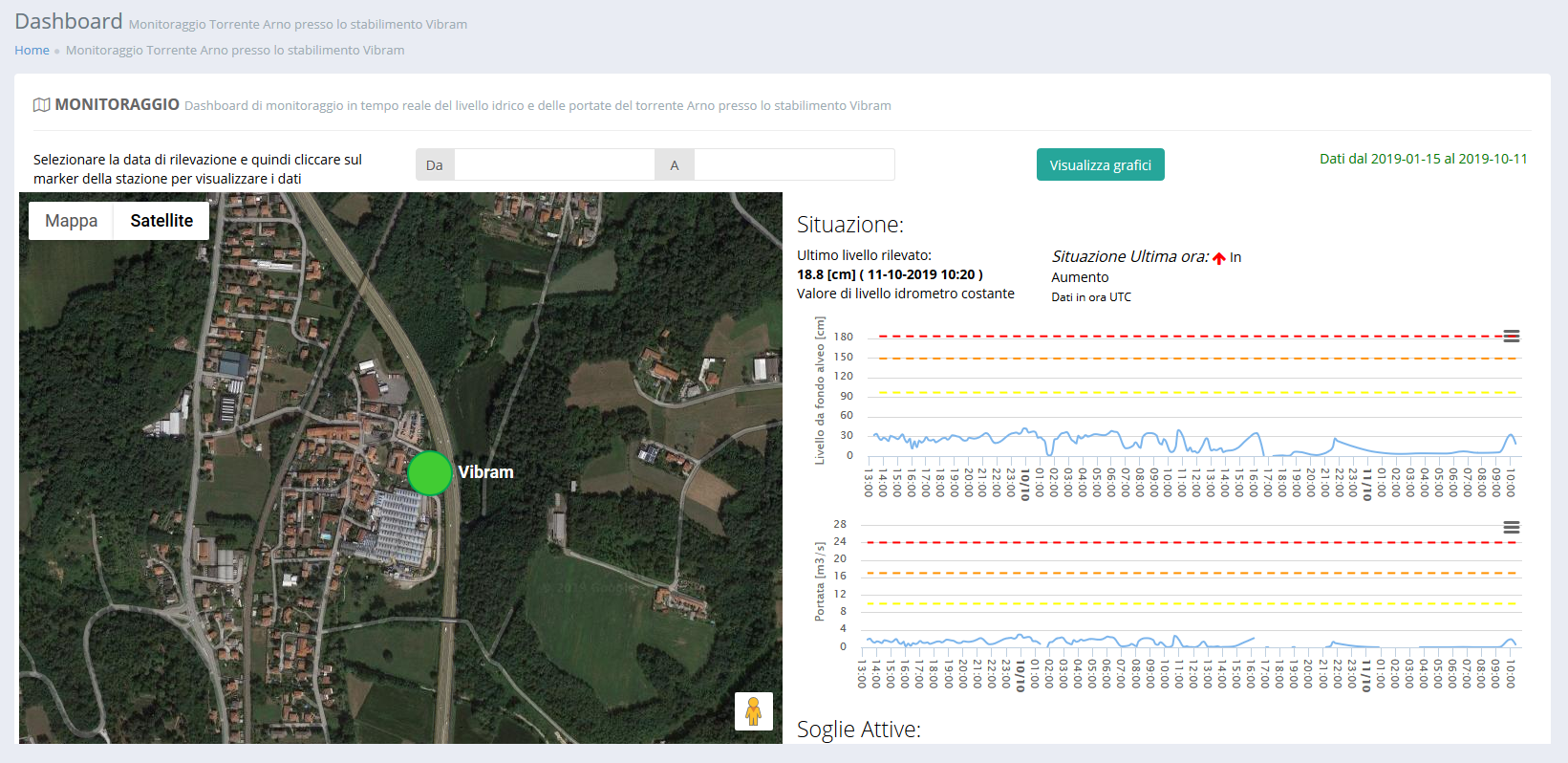Click the red 180 cm threshold line
Image resolution: width=1568 pixels, height=763 pixels.
coord(1197,337)
